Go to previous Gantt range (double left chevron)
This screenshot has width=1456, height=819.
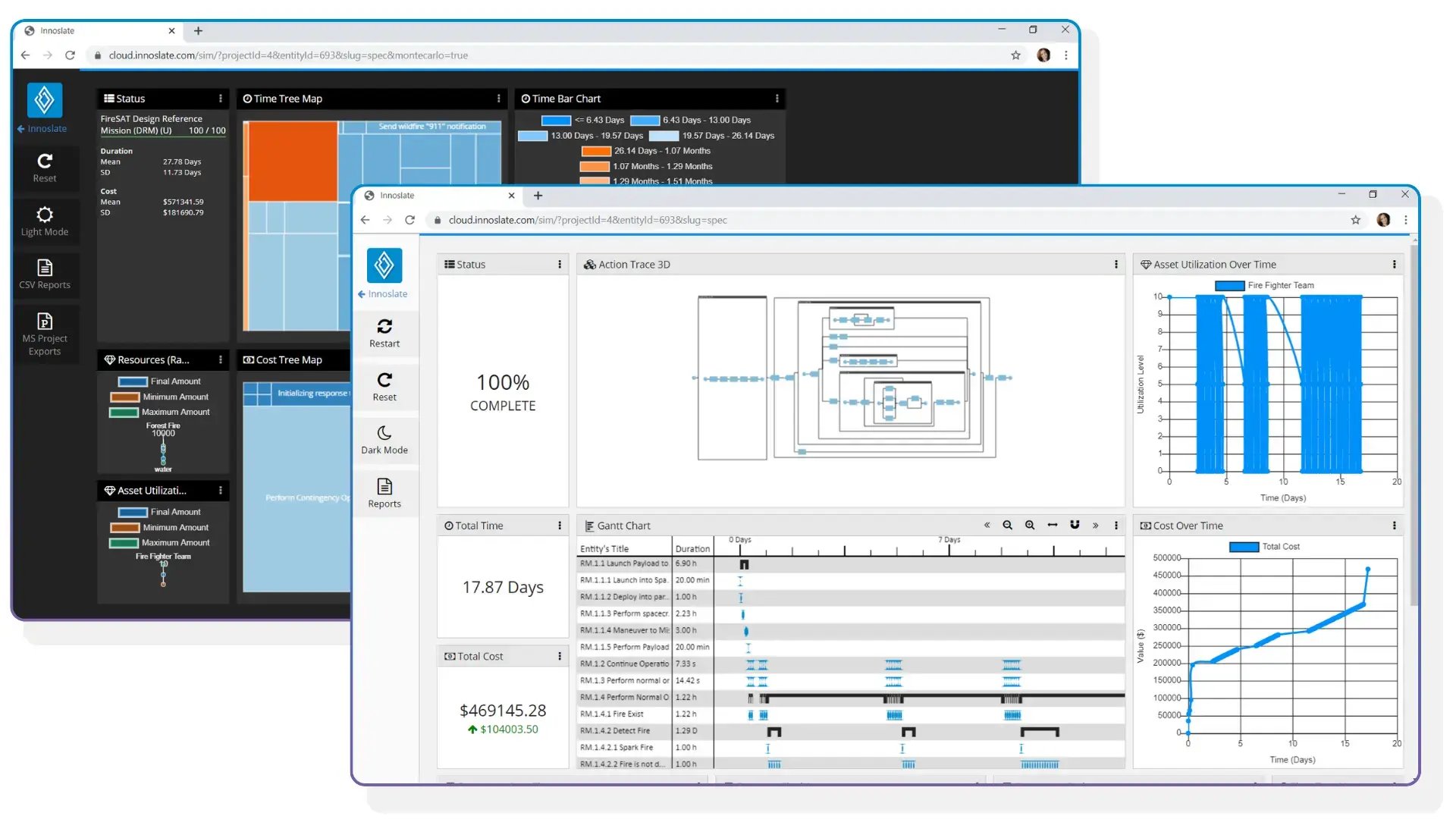click(987, 526)
